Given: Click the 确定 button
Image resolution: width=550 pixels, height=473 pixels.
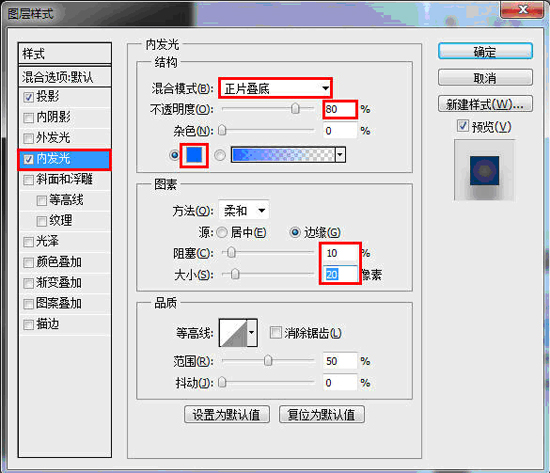Looking at the screenshot, I should 485,52.
